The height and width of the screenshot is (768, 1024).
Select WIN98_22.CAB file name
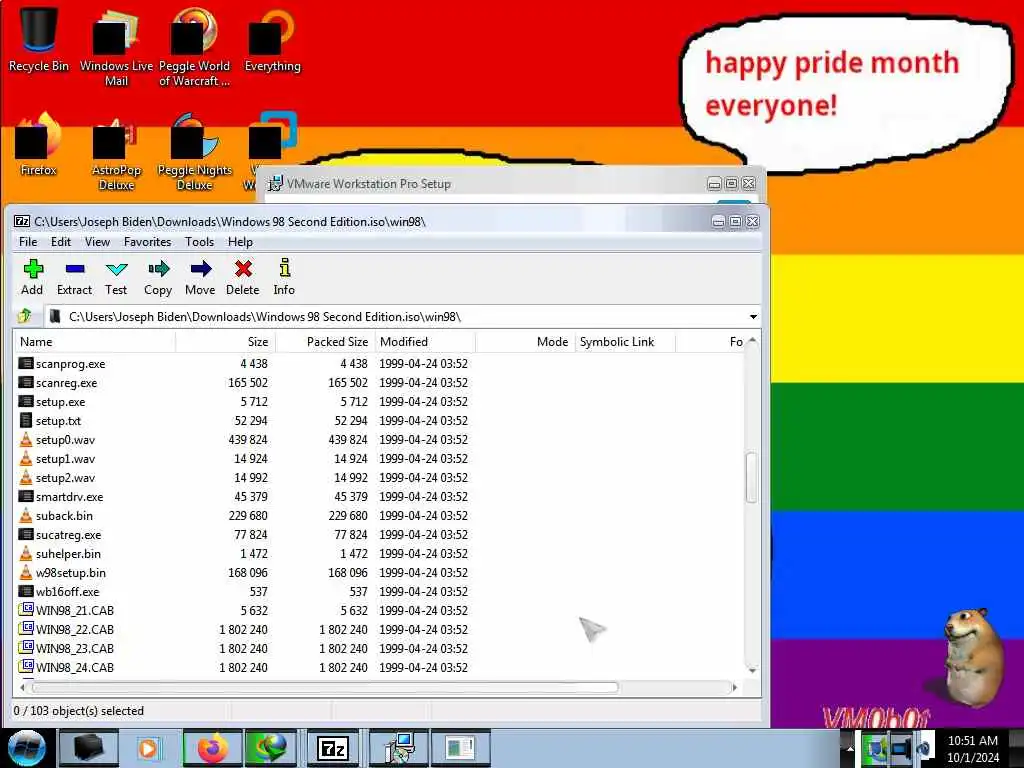point(74,630)
